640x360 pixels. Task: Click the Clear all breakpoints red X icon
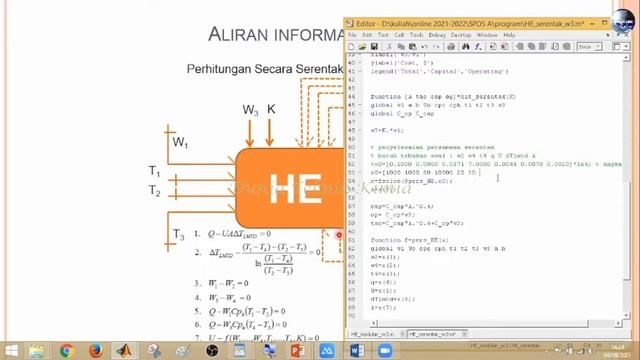pyautogui.click(x=504, y=47)
